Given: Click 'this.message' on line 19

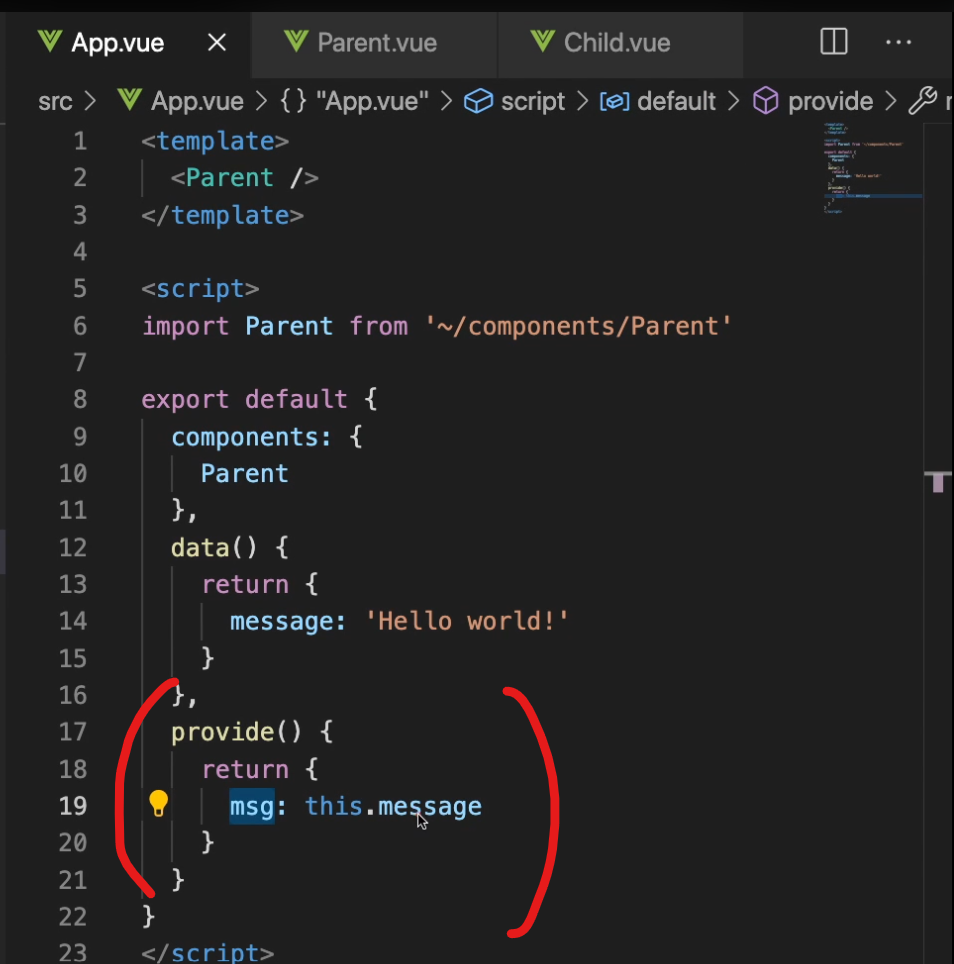Looking at the screenshot, I should (x=393, y=806).
